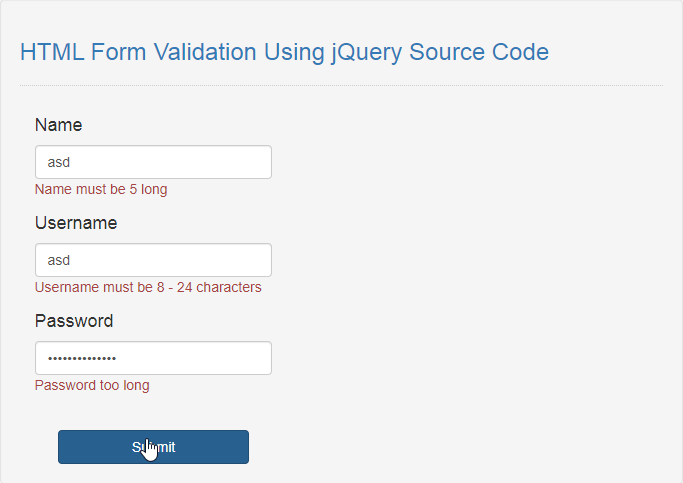Place cursor on 'asd' text in Username field
Screen dimensions: 683x483
(x=58, y=260)
